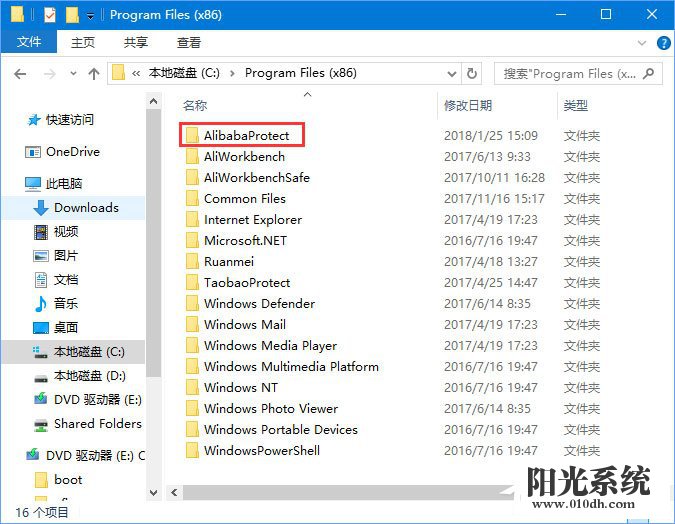675x524 pixels.
Task: Select the Windows Photo Viewer folder icon
Action: (192, 409)
